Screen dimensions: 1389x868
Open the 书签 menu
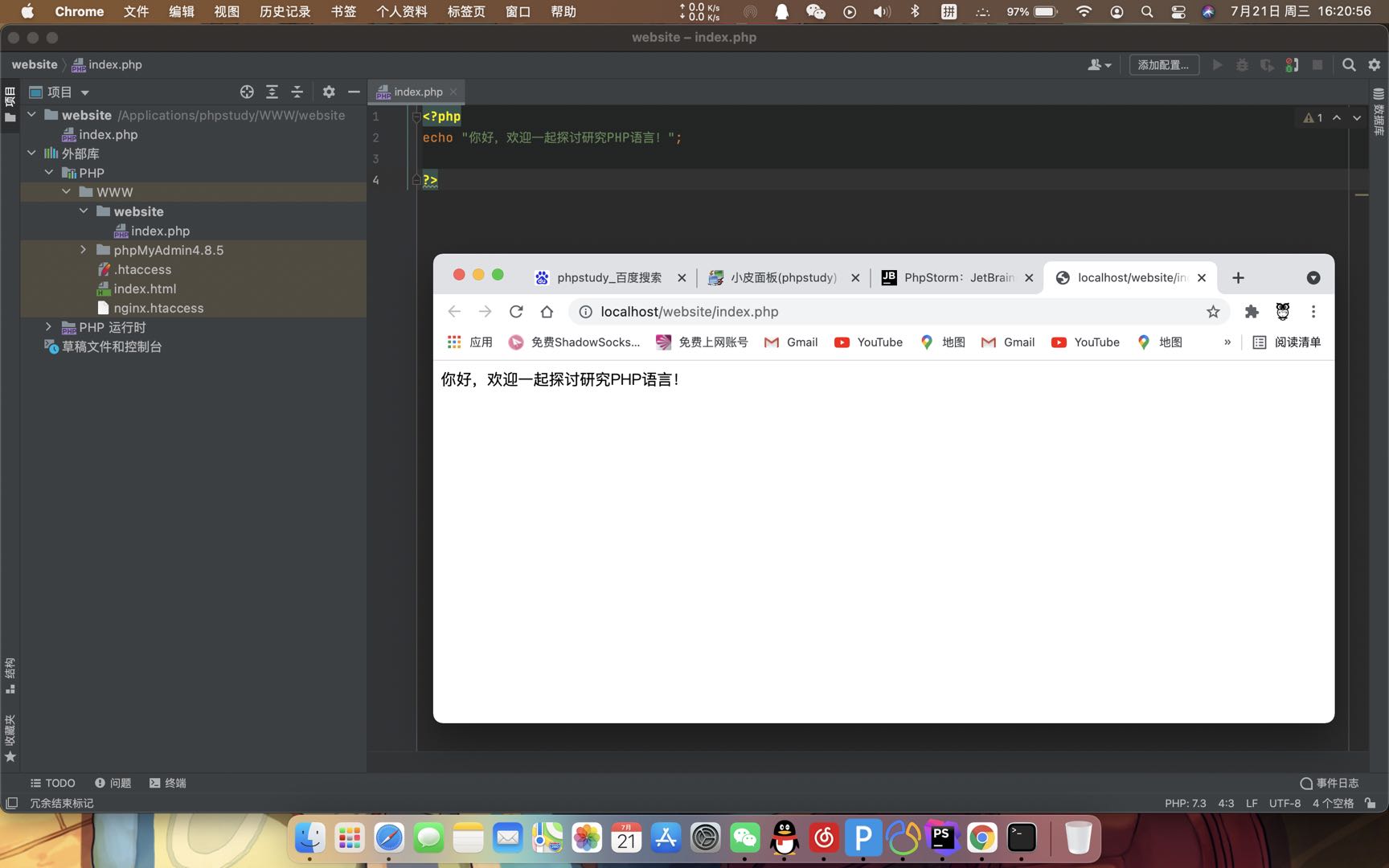click(343, 11)
